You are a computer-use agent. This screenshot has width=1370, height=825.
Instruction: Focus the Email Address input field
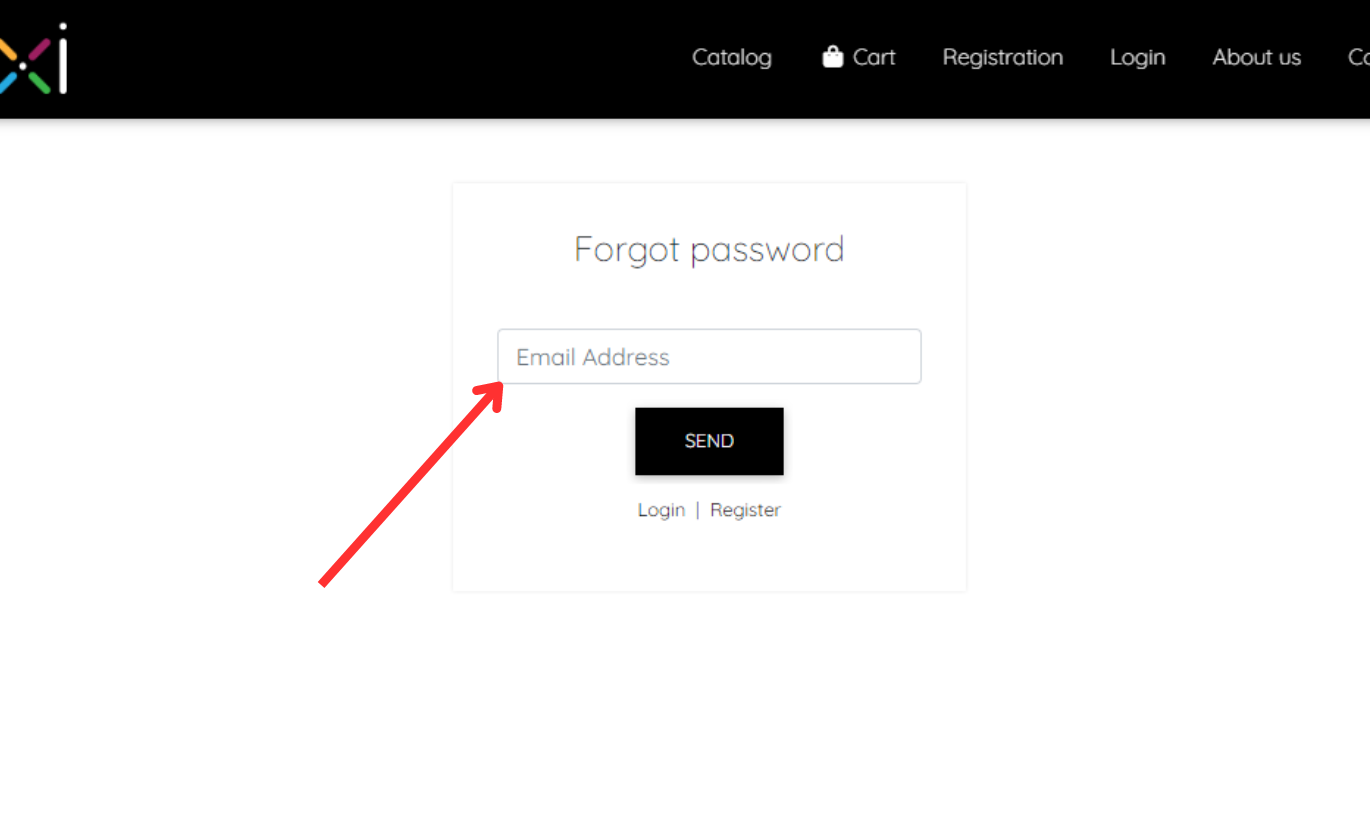709,356
